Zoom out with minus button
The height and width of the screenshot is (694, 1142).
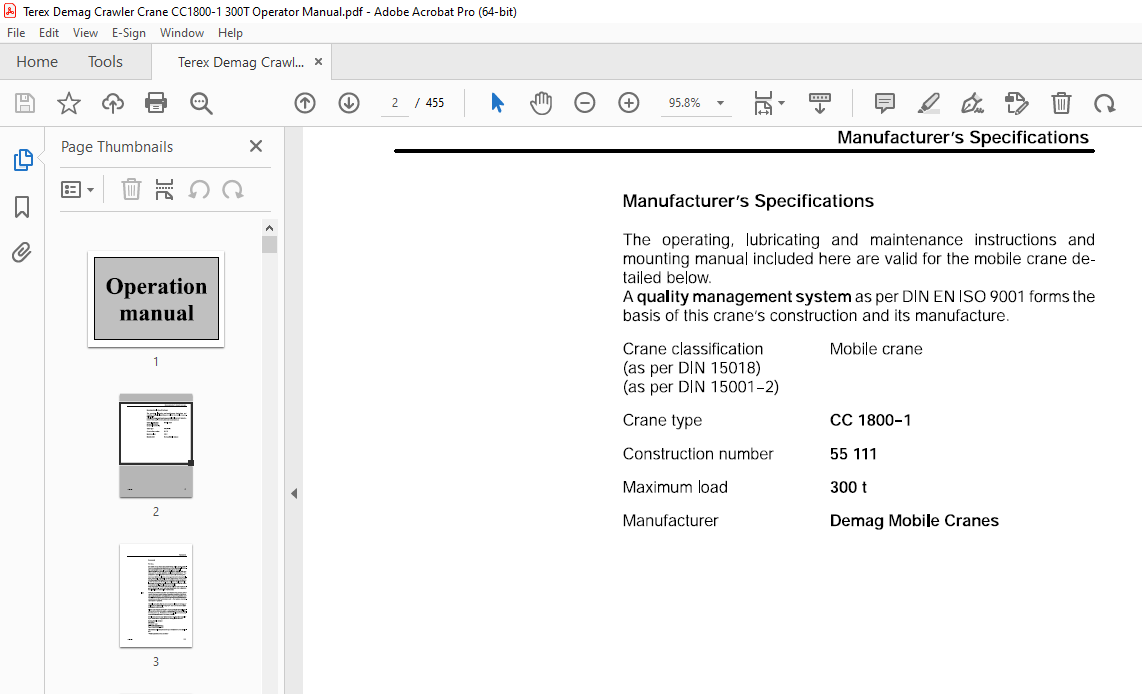585,103
